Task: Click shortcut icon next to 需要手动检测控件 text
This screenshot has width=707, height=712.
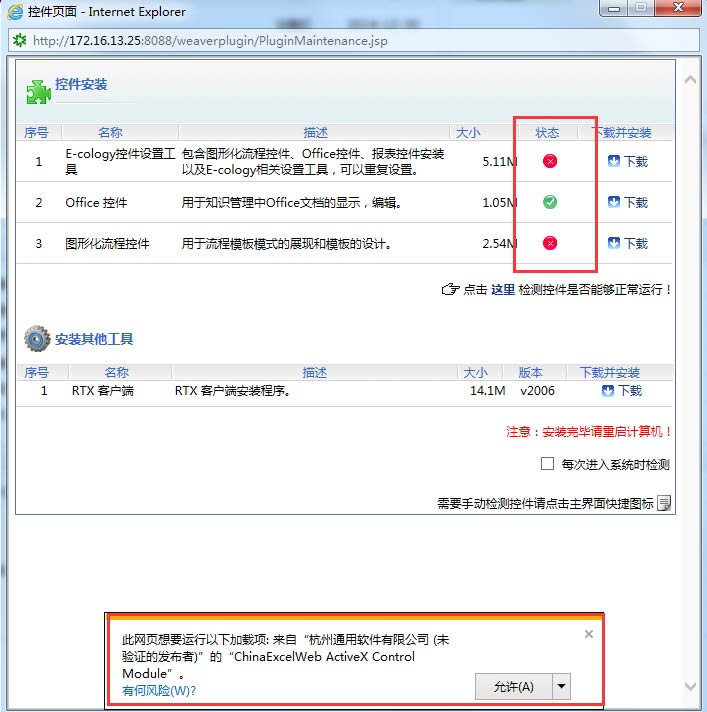Action: pos(664,503)
